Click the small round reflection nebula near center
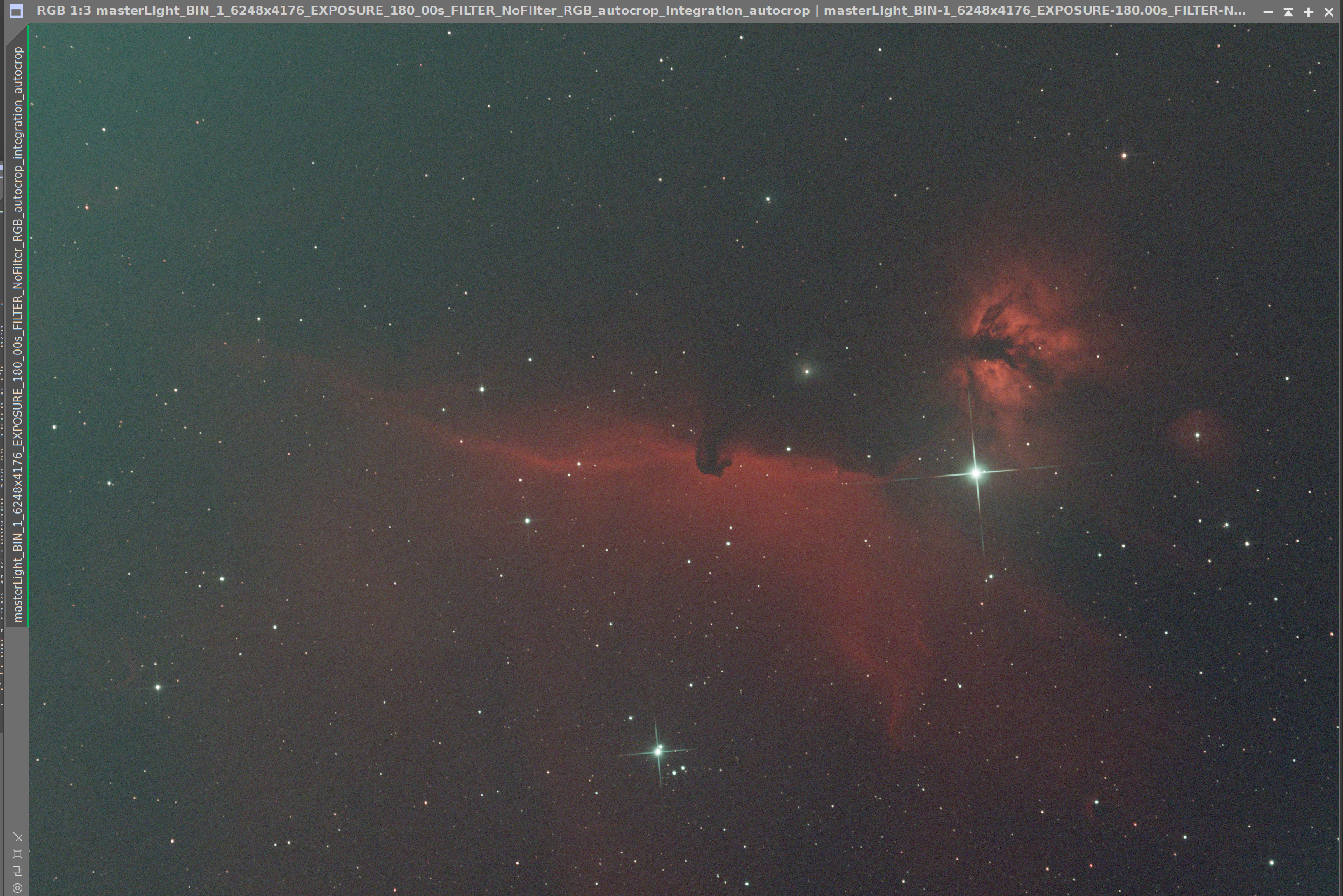Image resolution: width=1343 pixels, height=896 pixels. (806, 371)
